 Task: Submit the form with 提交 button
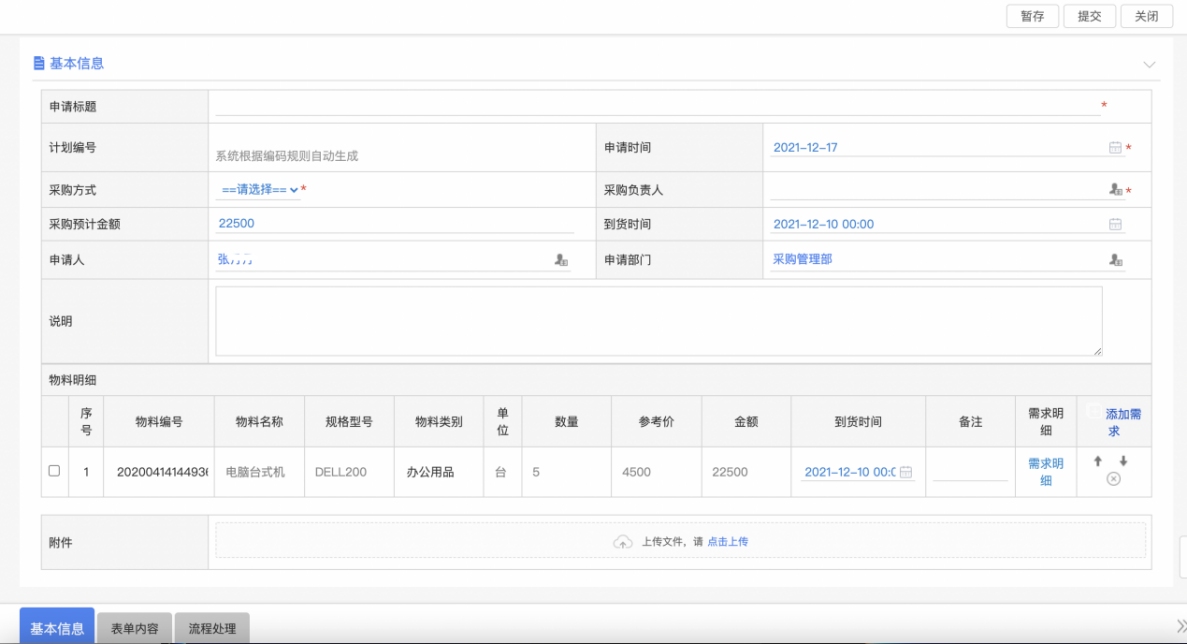pyautogui.click(x=1089, y=16)
